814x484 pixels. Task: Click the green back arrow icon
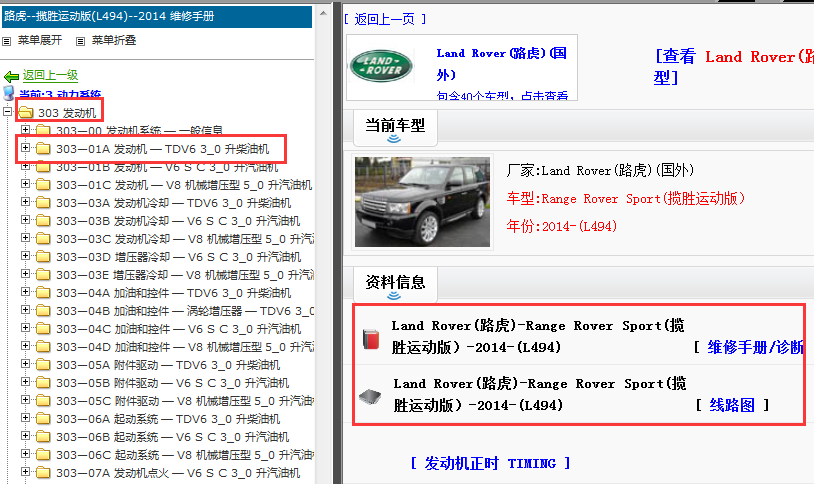[x=11, y=76]
